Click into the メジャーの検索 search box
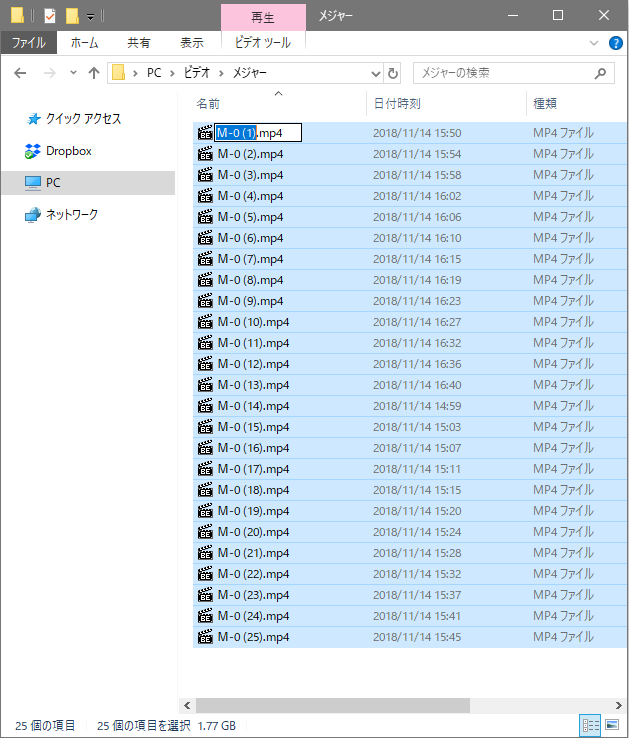This screenshot has width=629, height=738. click(500, 73)
